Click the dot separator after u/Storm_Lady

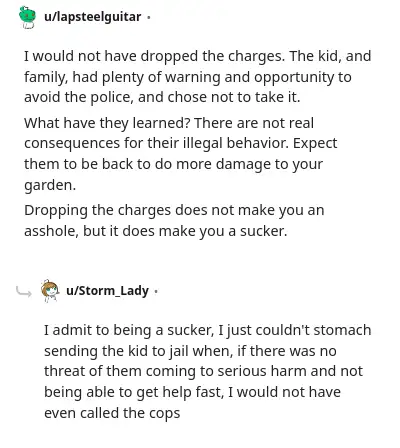(x=156, y=292)
